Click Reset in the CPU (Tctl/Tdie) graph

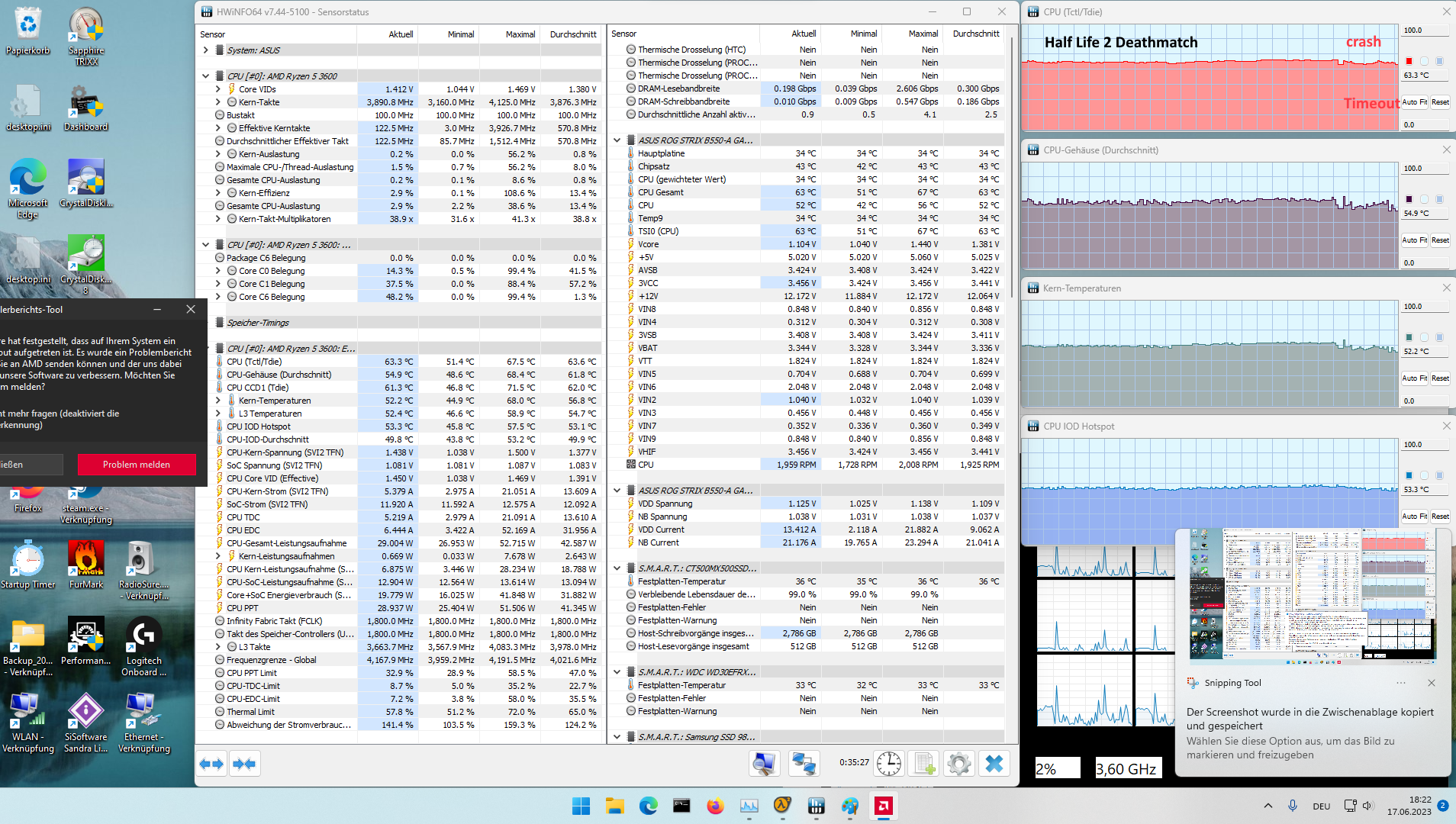pos(1440,102)
